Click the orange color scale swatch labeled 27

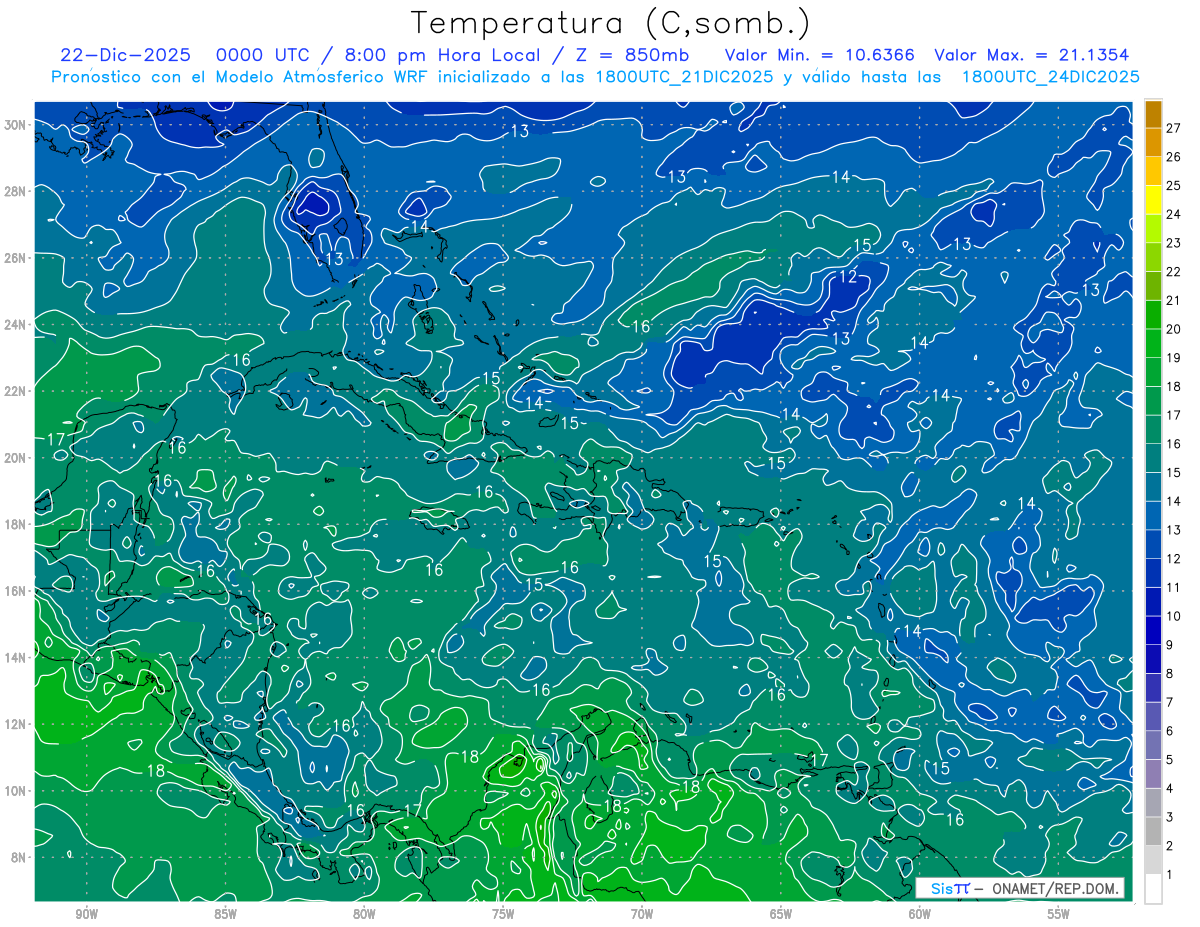pos(1153,113)
